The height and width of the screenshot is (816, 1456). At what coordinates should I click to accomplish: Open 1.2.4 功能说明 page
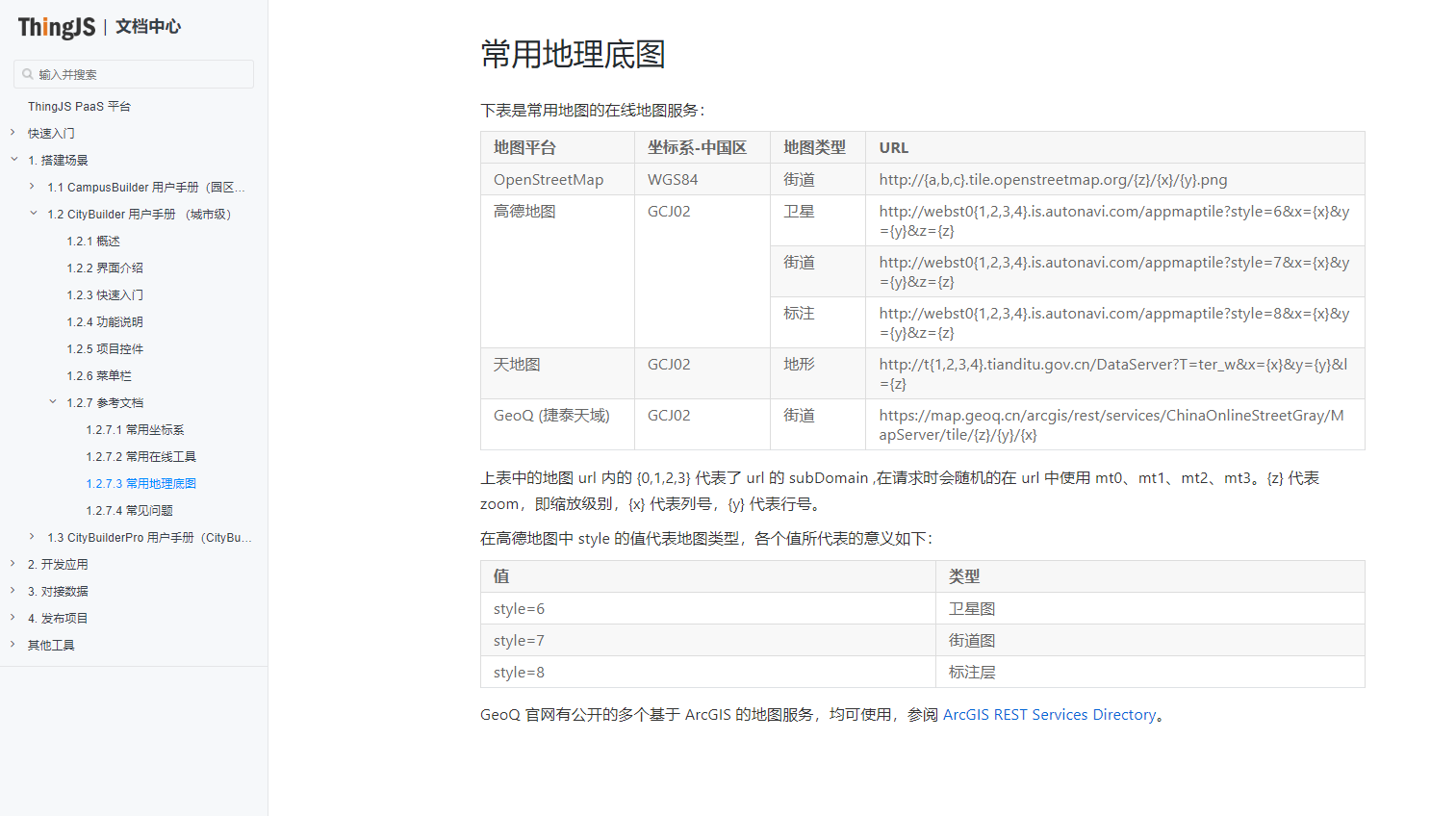tap(105, 322)
